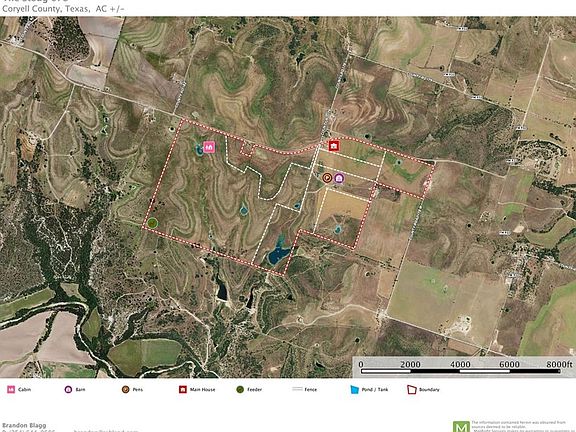Screen dimensions: 576x432
Task: Click the Cabin legend icon
Action: [11, 389]
